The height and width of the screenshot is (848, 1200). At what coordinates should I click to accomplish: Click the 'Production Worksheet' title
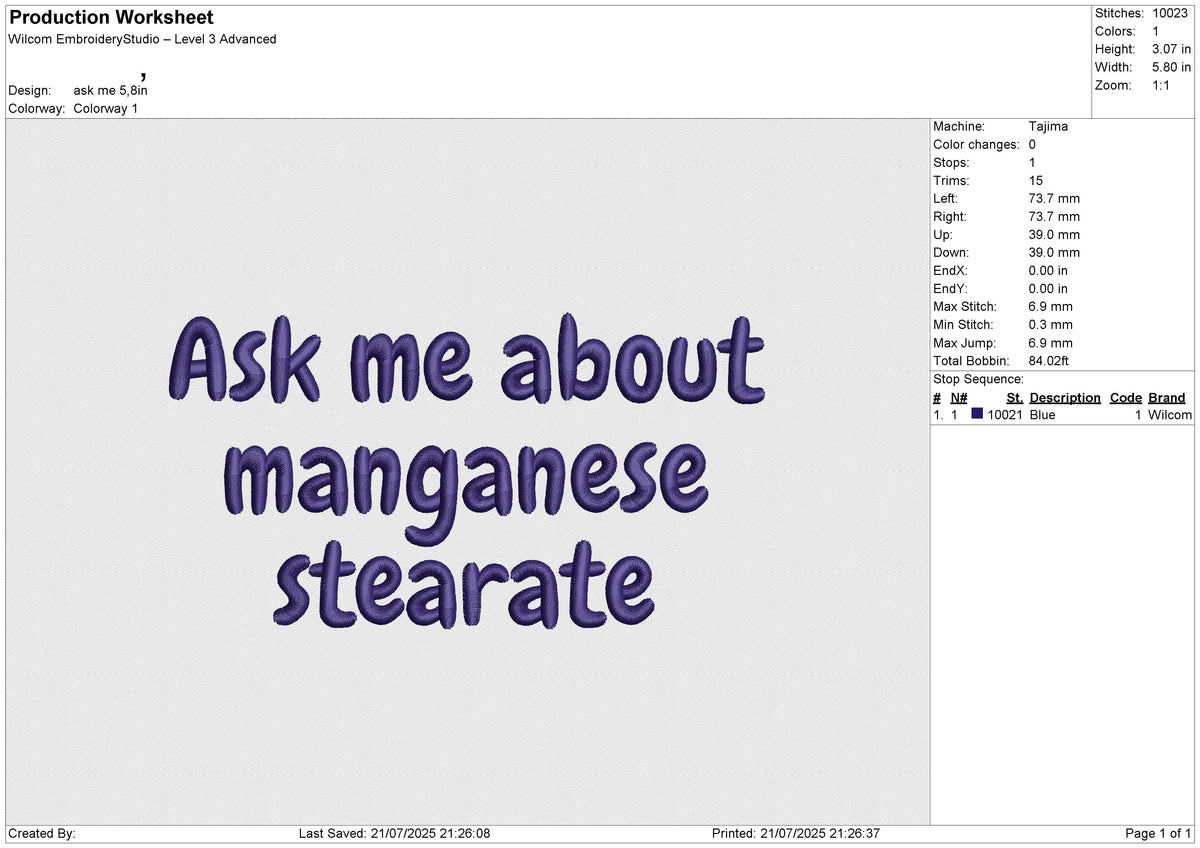[x=110, y=18]
